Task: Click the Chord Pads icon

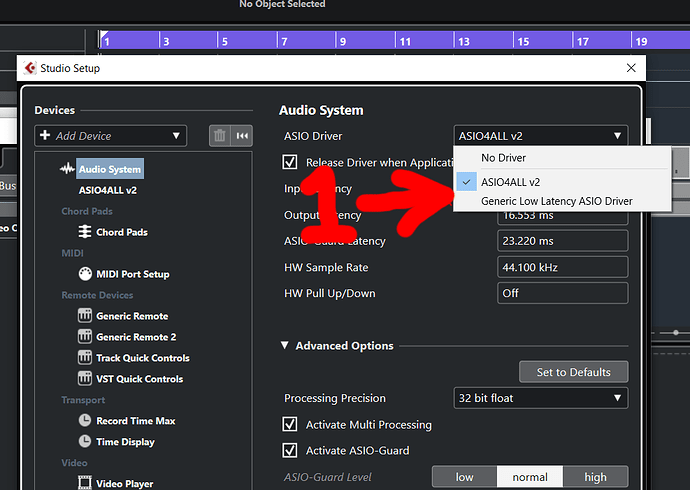Action: click(85, 232)
